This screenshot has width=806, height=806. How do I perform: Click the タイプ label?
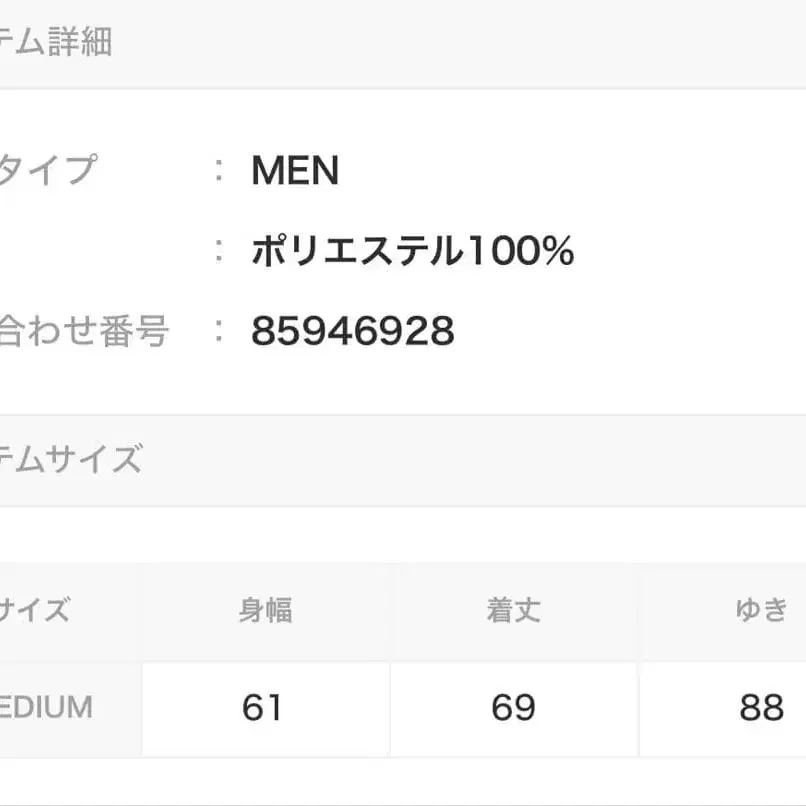pos(47,171)
